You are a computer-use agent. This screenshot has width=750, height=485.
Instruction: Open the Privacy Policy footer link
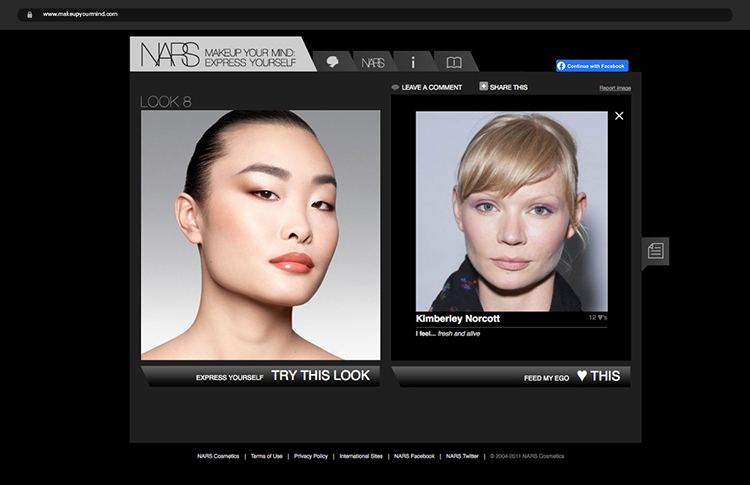click(311, 456)
